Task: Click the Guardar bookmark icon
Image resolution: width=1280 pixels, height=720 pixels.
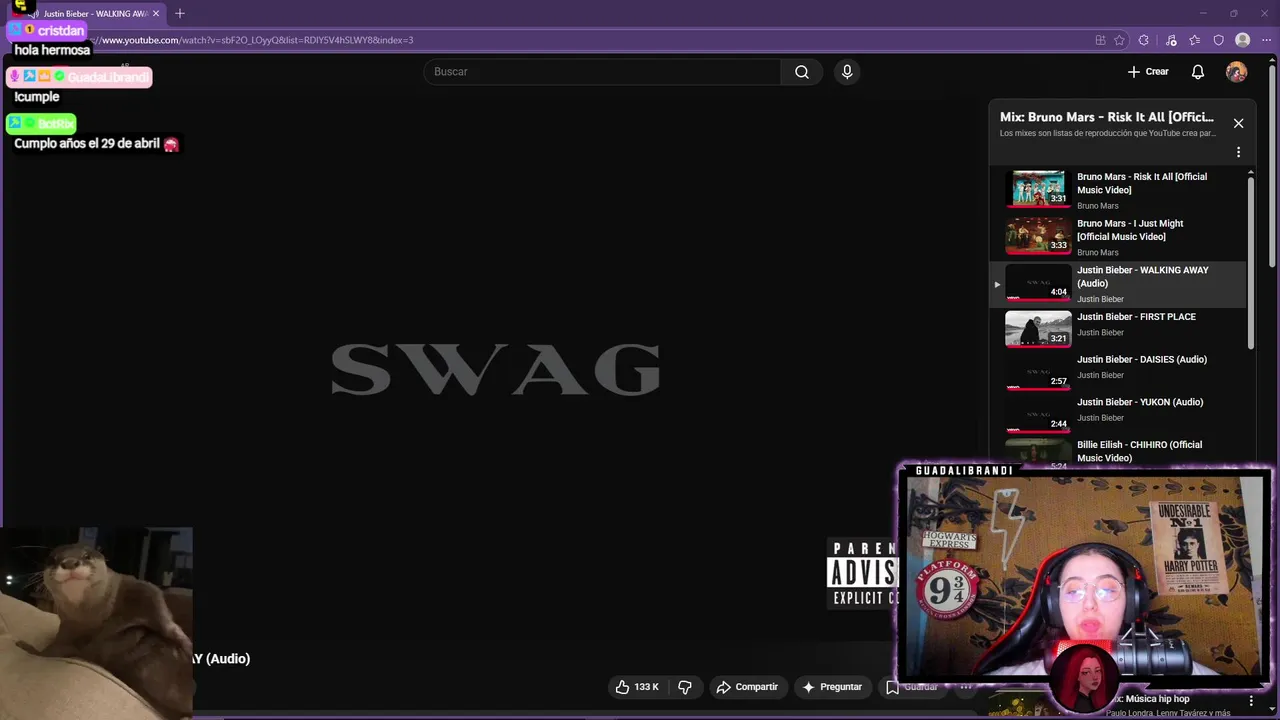Action: pos(891,687)
